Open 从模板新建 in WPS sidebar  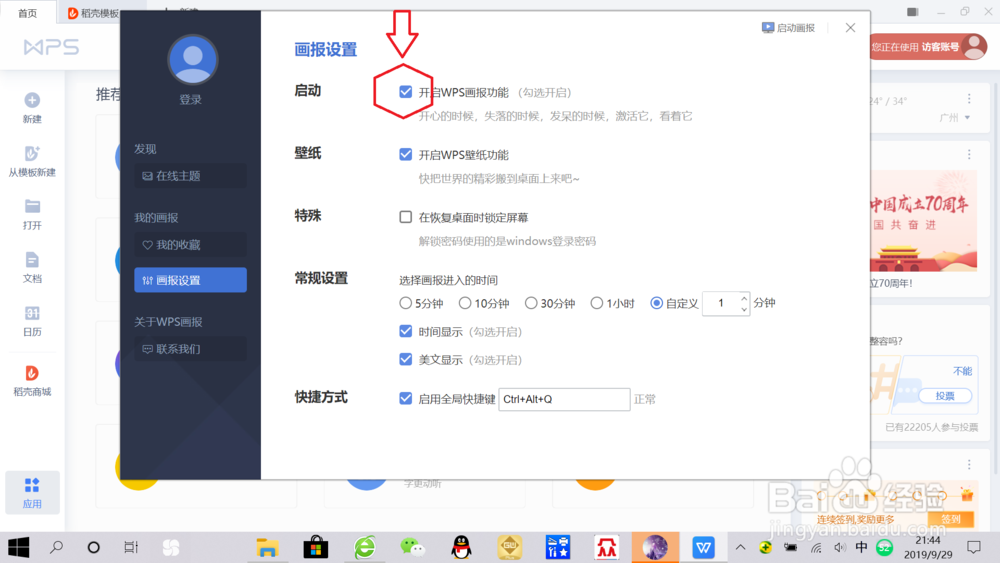point(32,161)
